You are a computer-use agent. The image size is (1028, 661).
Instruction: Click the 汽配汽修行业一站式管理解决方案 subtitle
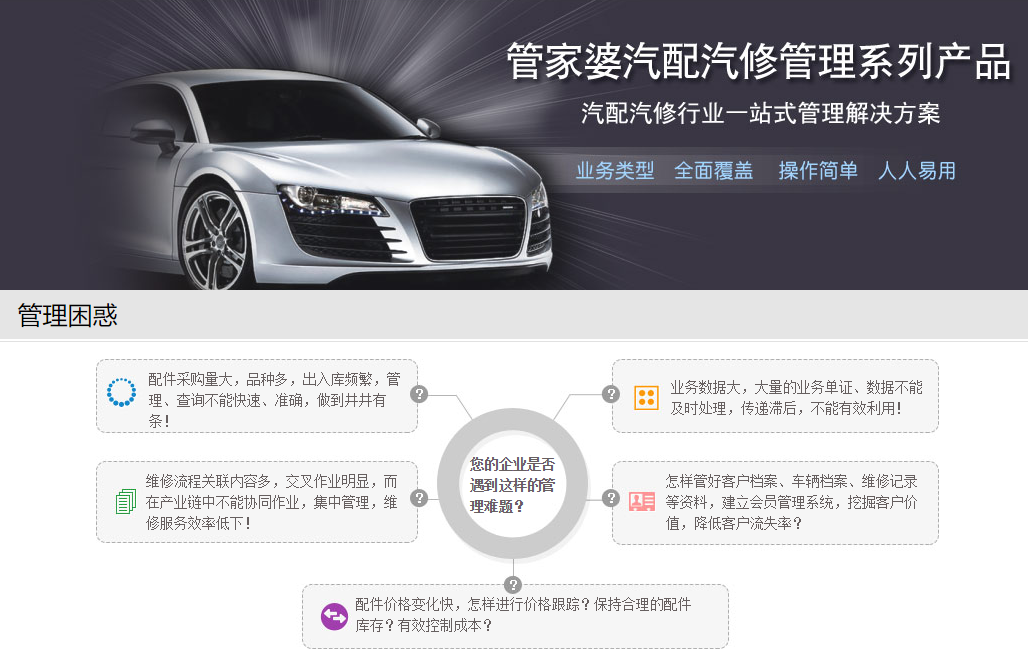[761, 113]
